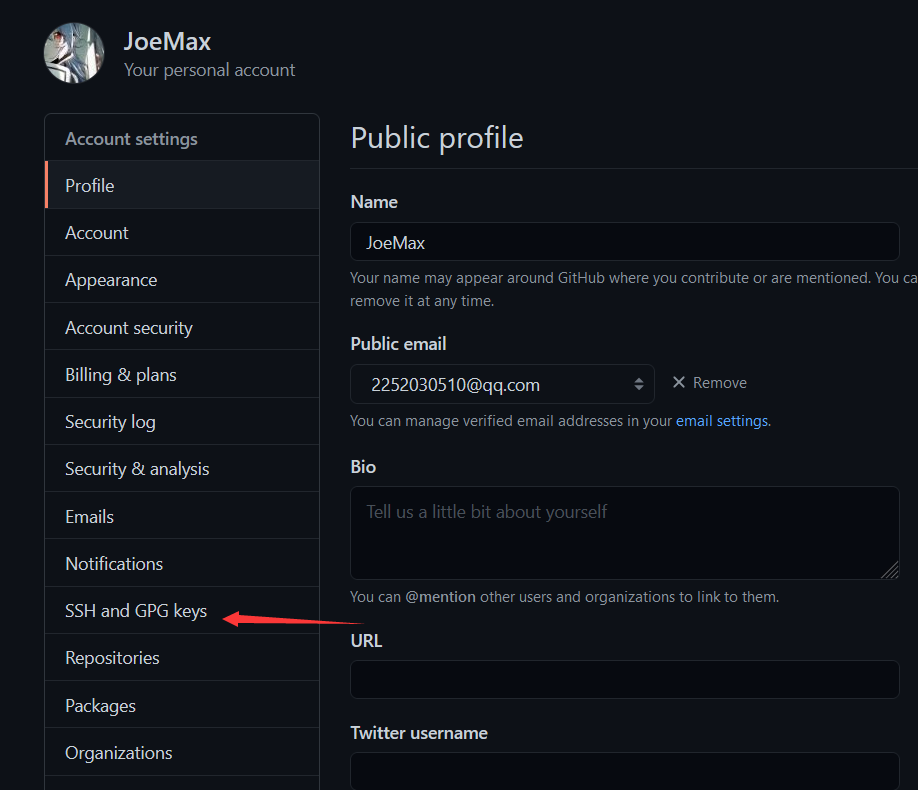Focus the Twitter username field
This screenshot has width=918, height=790.
[625, 771]
